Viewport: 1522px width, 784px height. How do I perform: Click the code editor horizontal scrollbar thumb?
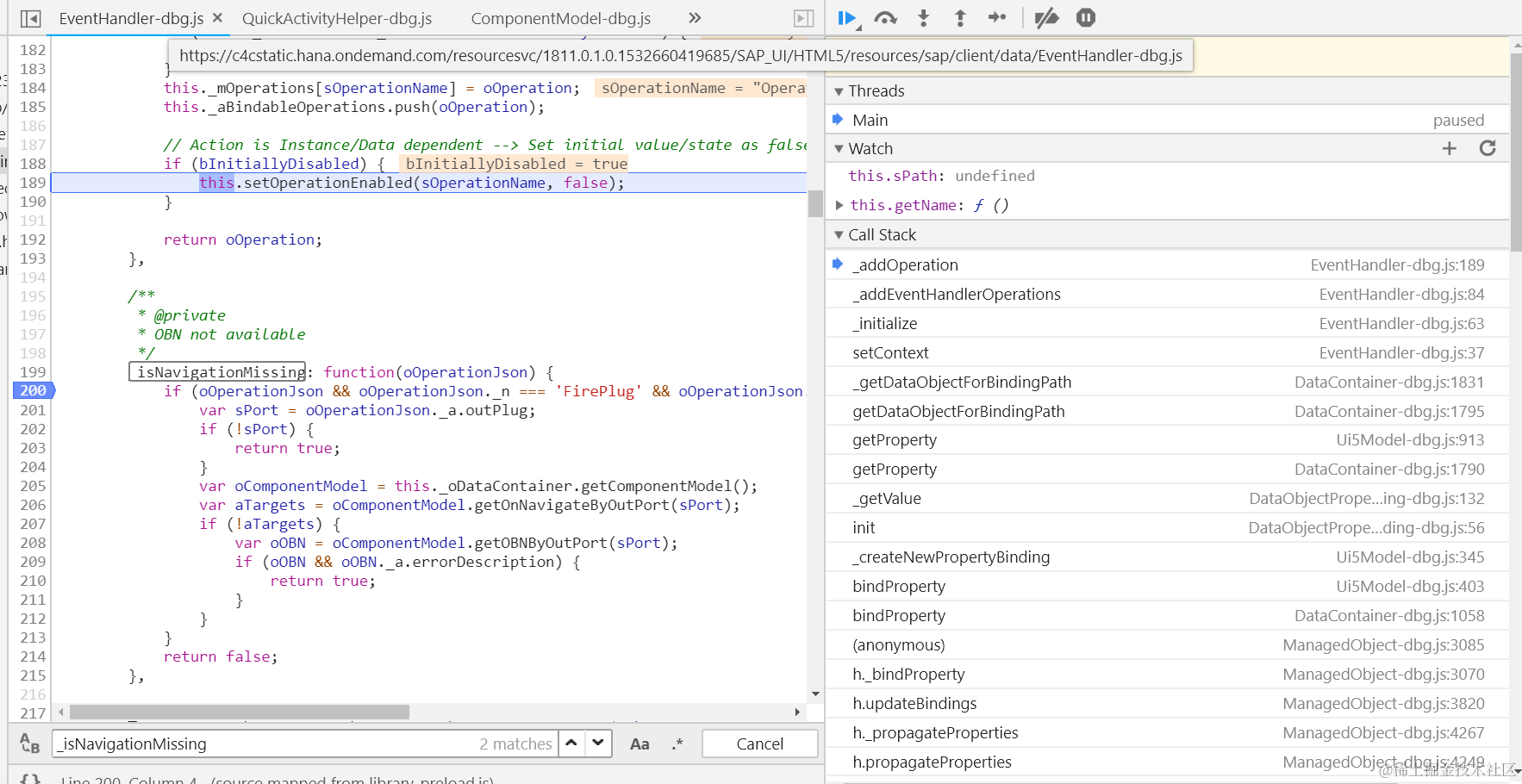(240, 712)
